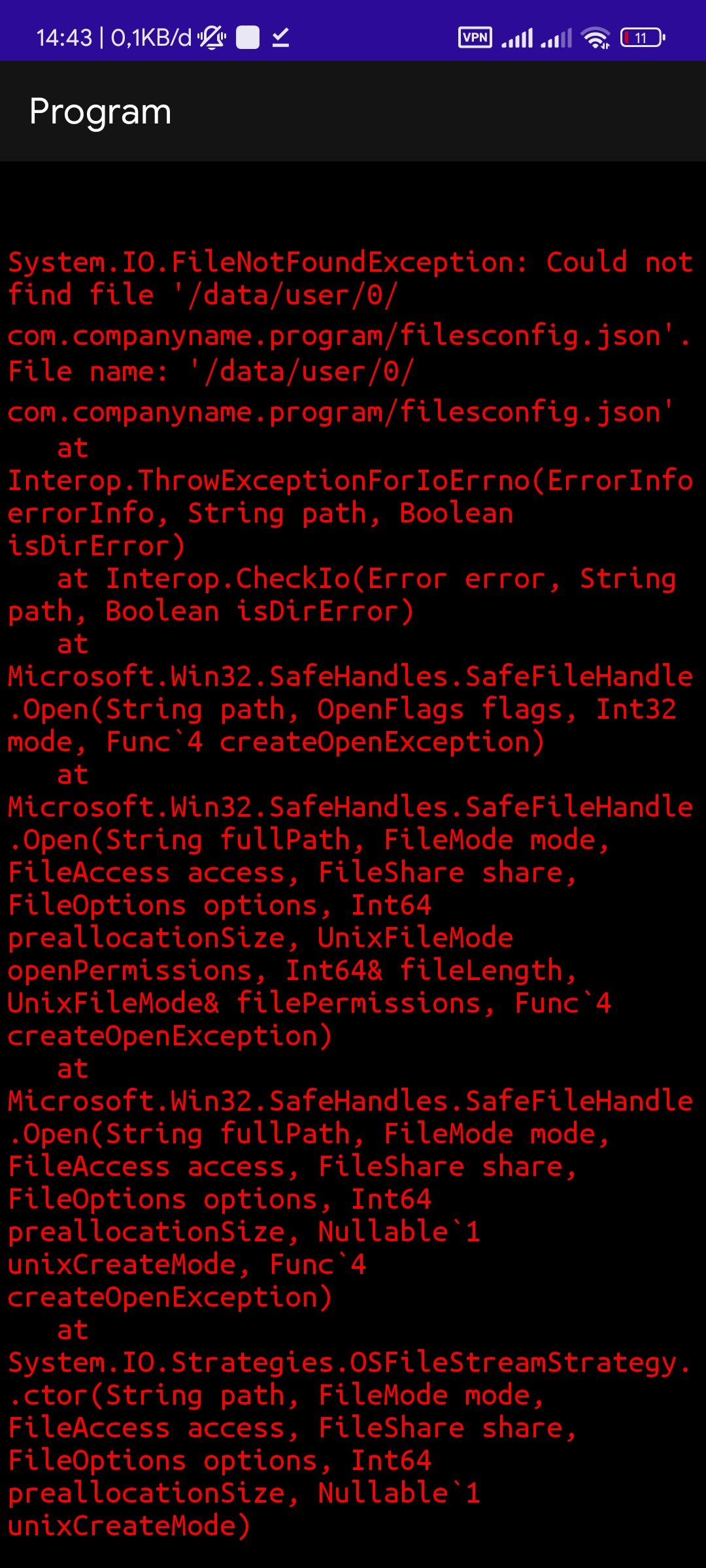This screenshot has height=1568, width=706.
Task: Tap the second SIM signal strength bars
Action: pyautogui.click(x=555, y=37)
